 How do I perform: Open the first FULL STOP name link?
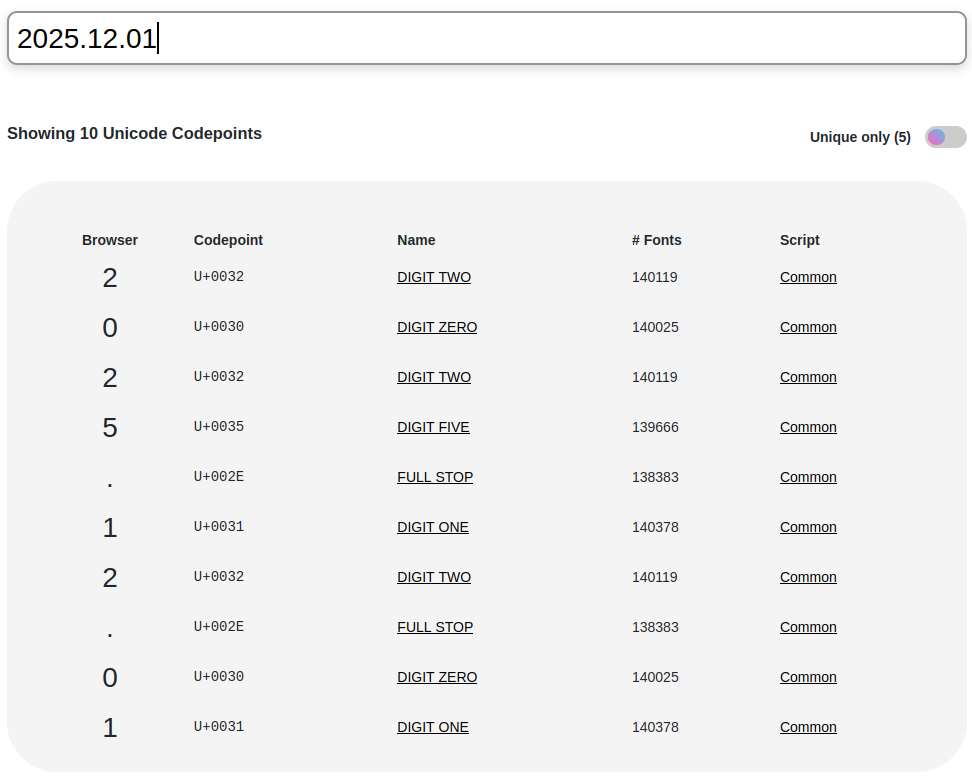[x=434, y=477]
